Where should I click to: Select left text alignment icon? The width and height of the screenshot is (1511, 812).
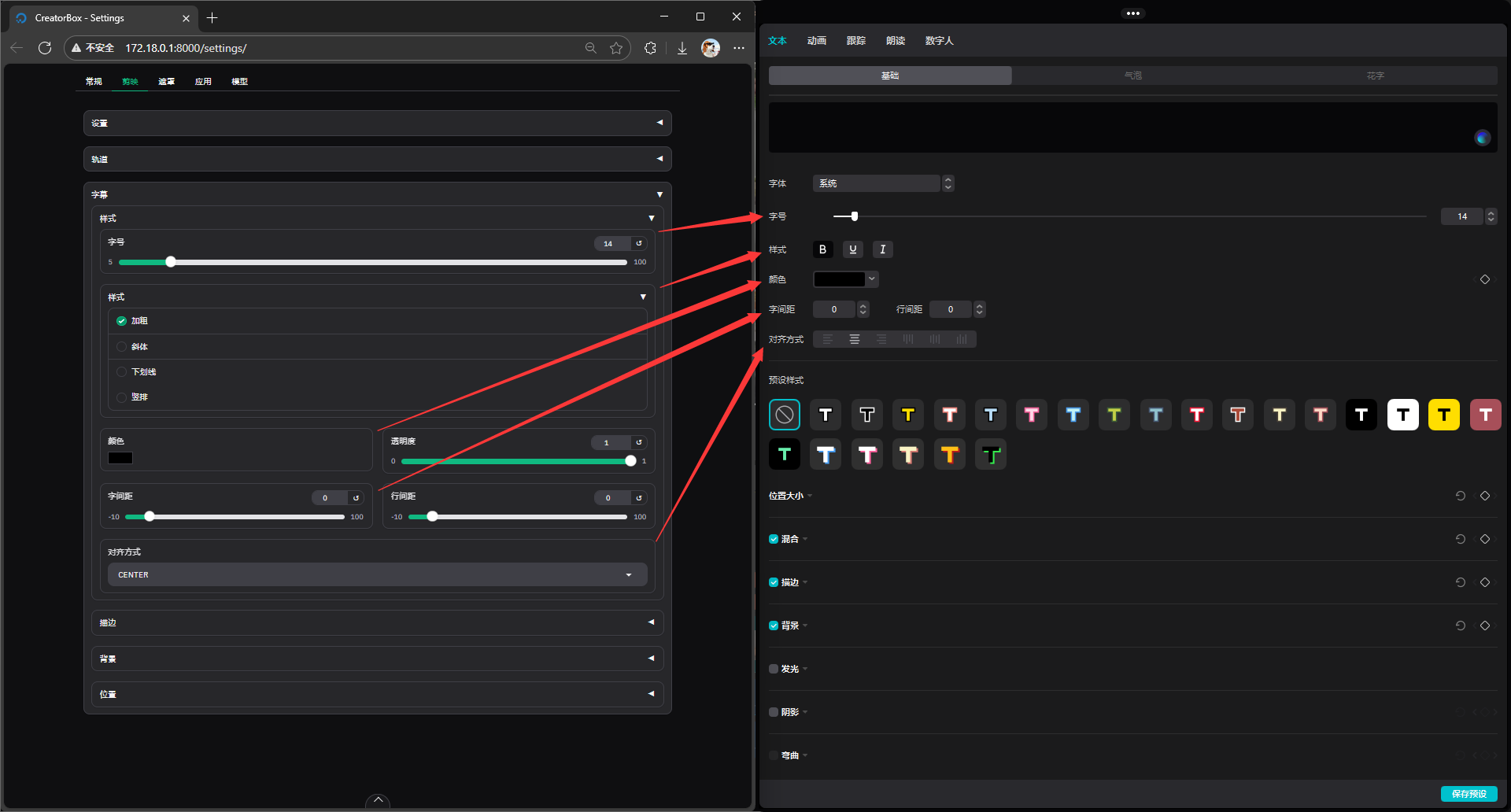coord(828,339)
